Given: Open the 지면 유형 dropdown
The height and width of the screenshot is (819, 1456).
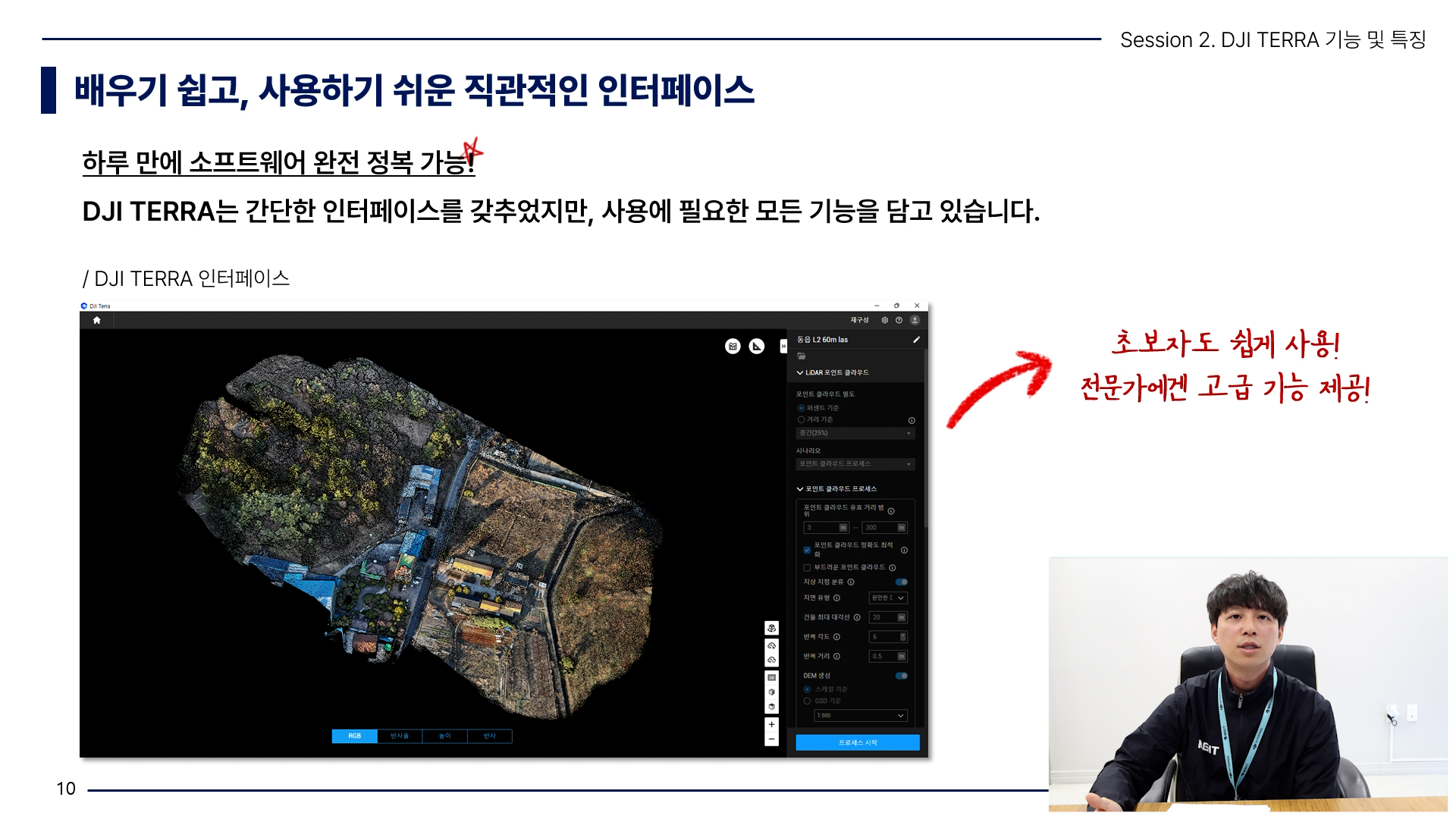Looking at the screenshot, I should [x=888, y=598].
